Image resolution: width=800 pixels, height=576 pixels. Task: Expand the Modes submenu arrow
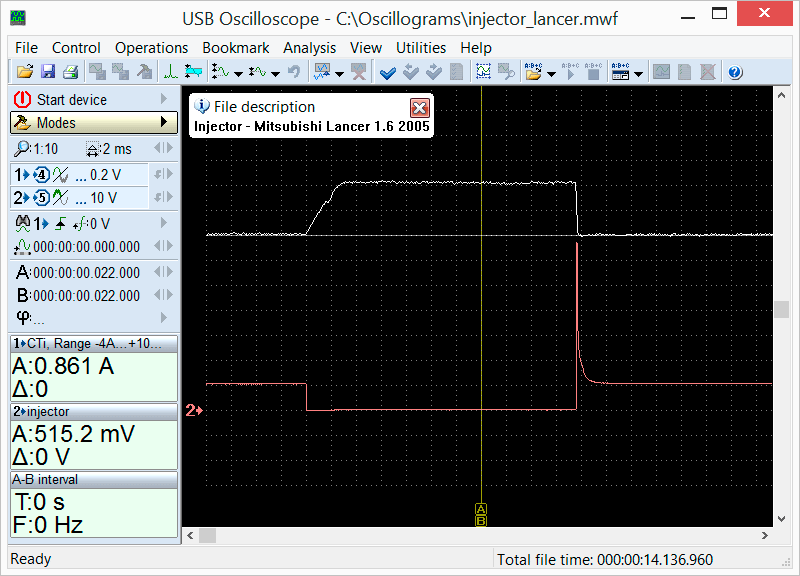tap(163, 123)
